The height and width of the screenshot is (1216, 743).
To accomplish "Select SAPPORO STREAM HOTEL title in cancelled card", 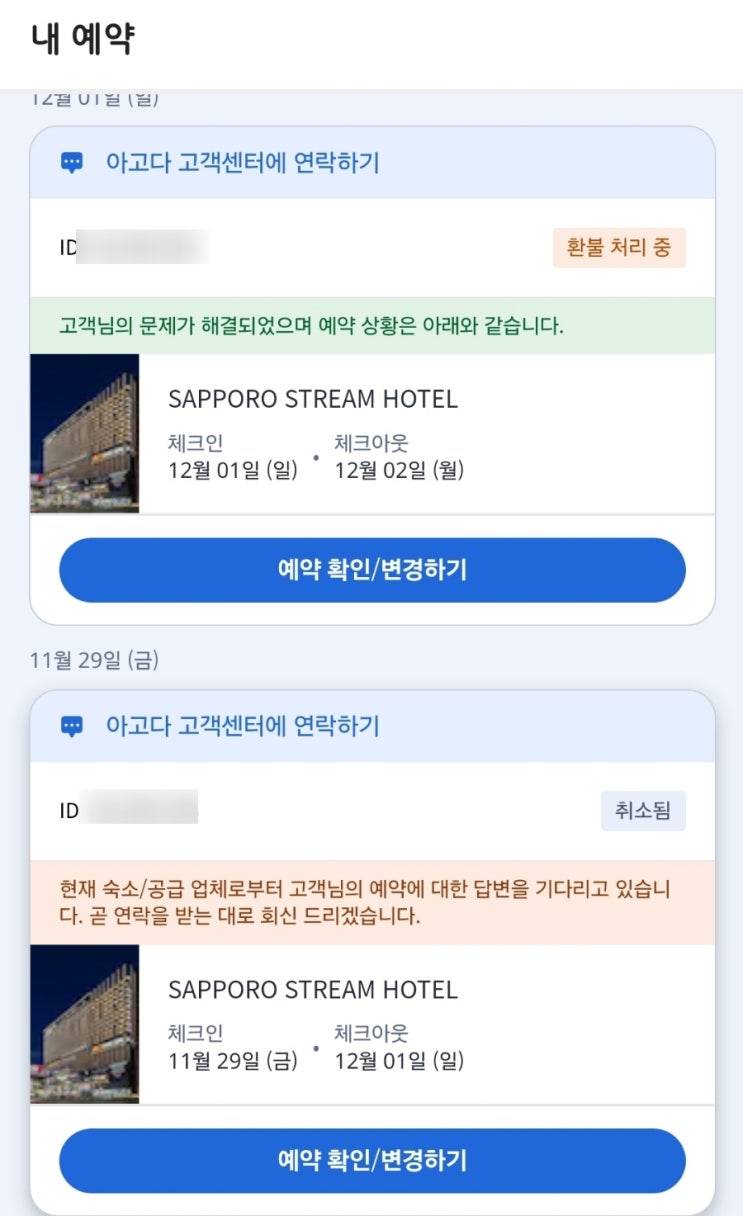I will [x=312, y=990].
